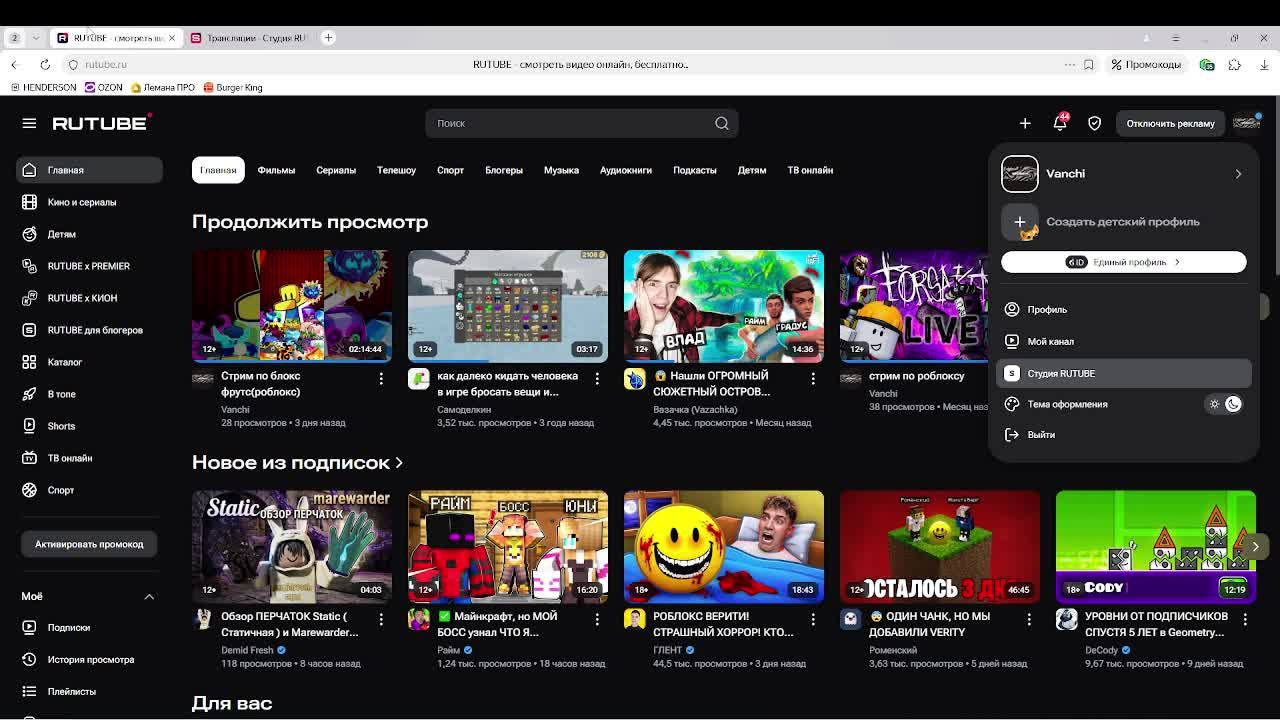Select the Аудиокниги category tab
Image resolution: width=1280 pixels, height=720 pixels.
coord(626,170)
